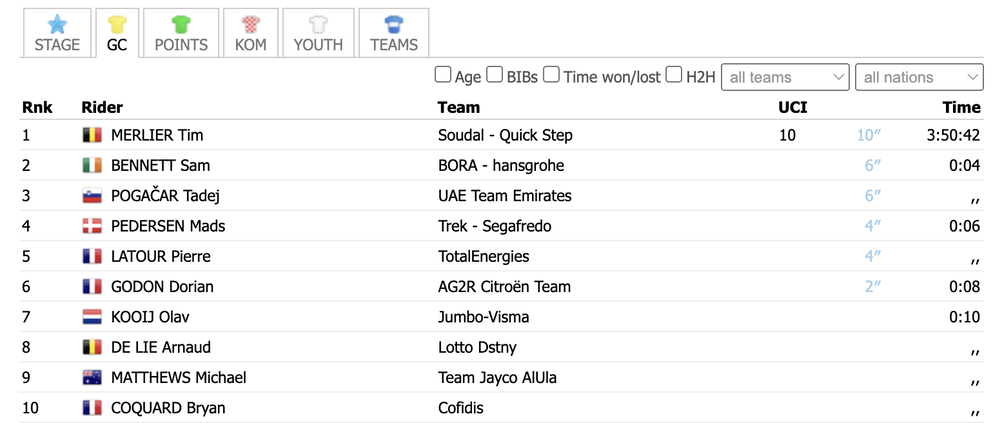Image resolution: width=1000 pixels, height=423 pixels.
Task: Toggle the Time won/lost checkbox
Action: 552,75
